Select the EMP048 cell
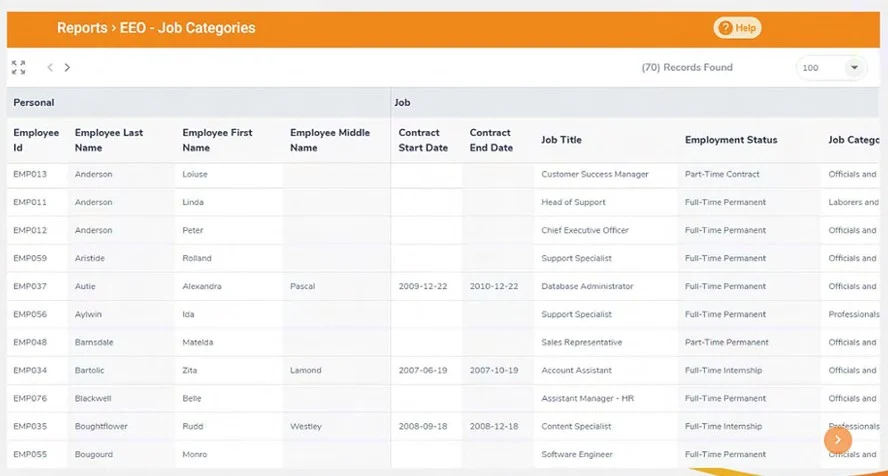888x476 pixels. 30,342
